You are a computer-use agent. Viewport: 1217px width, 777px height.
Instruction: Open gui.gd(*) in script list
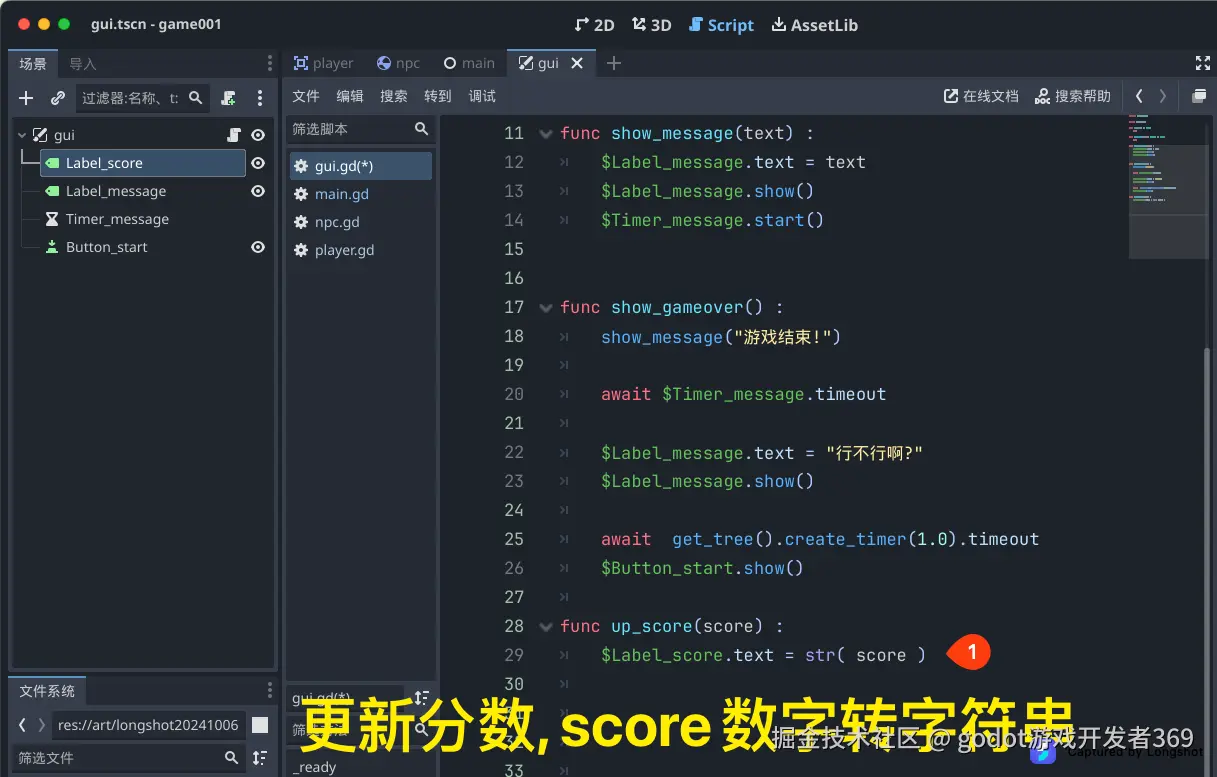tap(360, 166)
